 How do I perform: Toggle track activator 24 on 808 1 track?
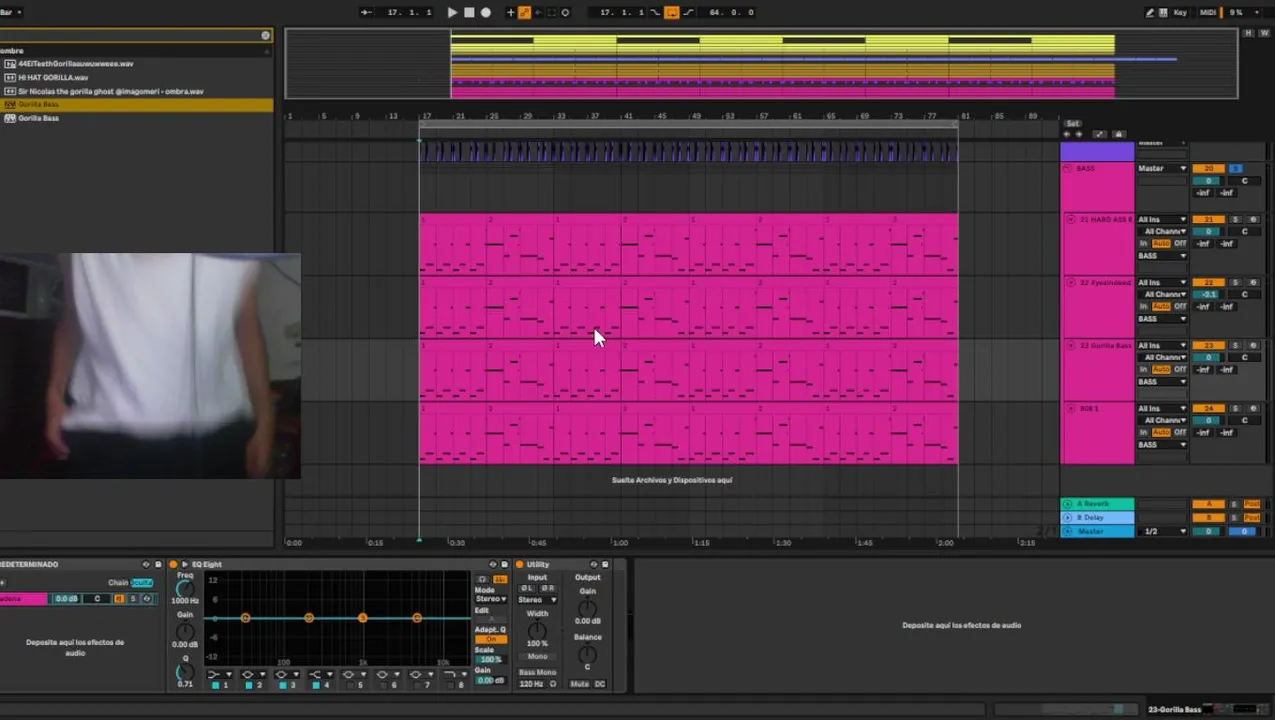[x=1209, y=408]
